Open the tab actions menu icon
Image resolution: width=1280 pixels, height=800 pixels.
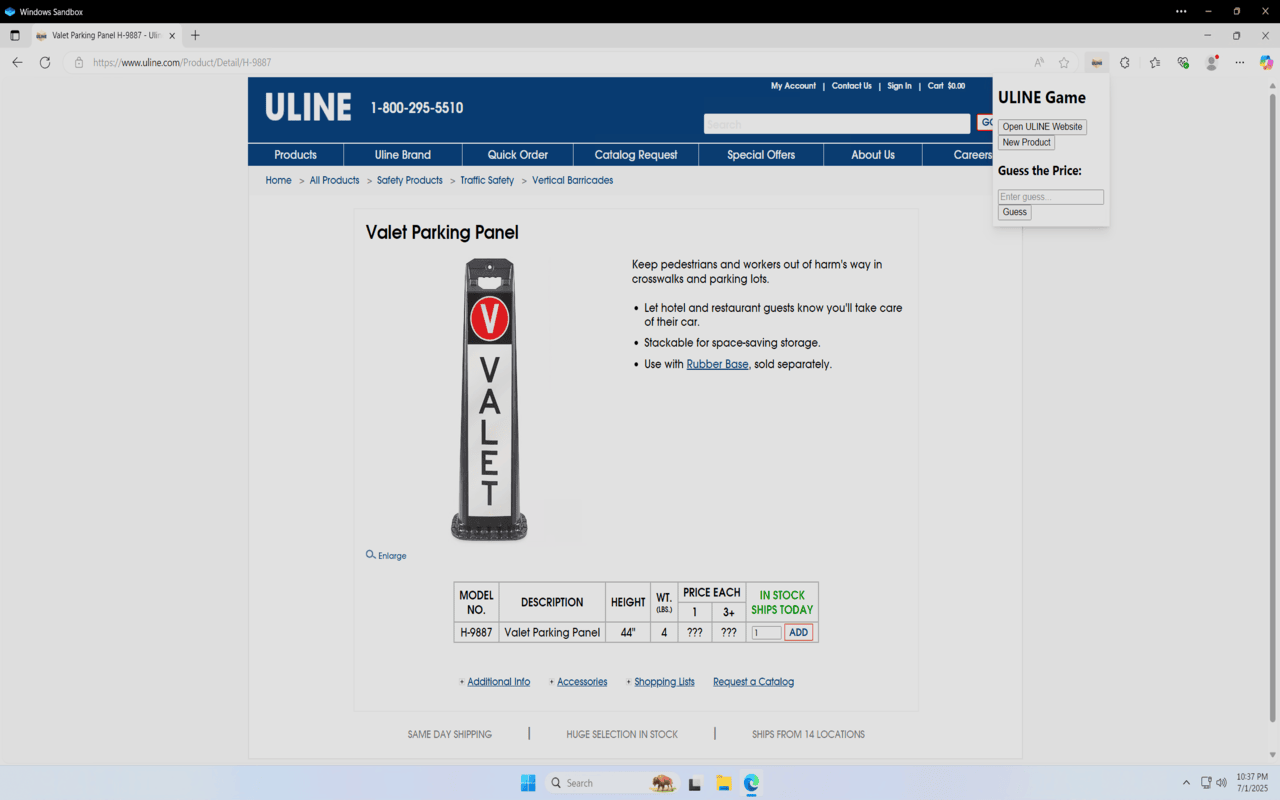pyautogui.click(x=15, y=35)
